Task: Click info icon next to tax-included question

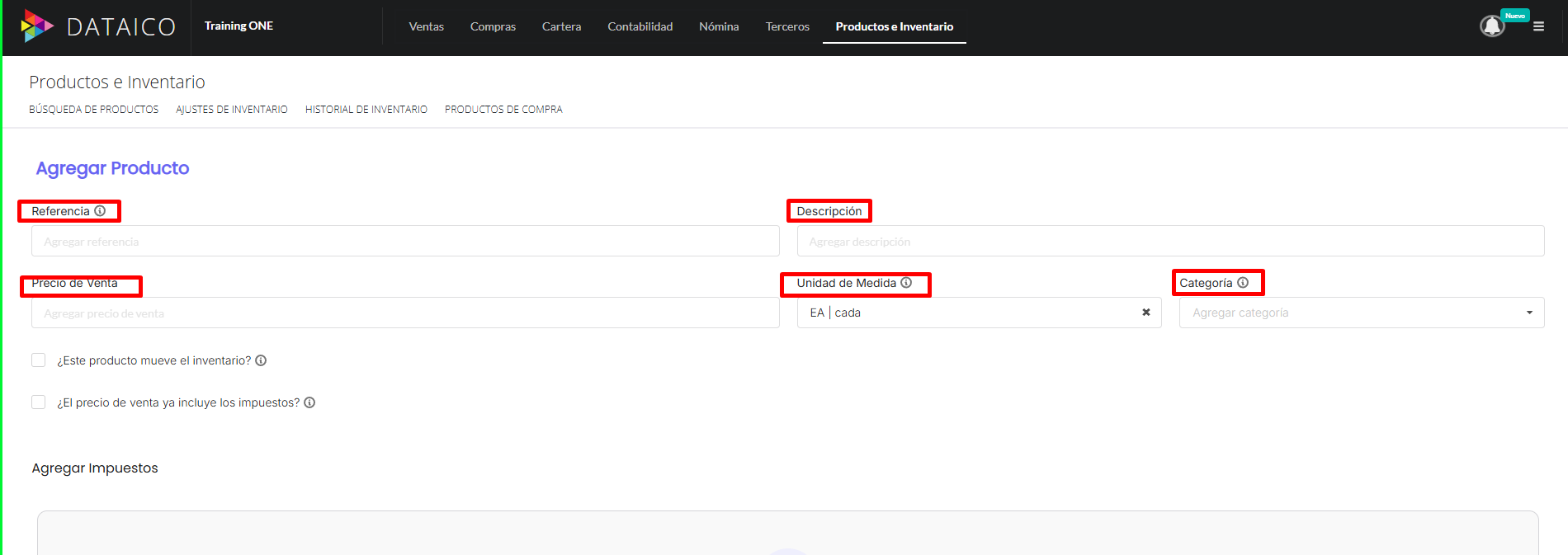Action: click(309, 402)
